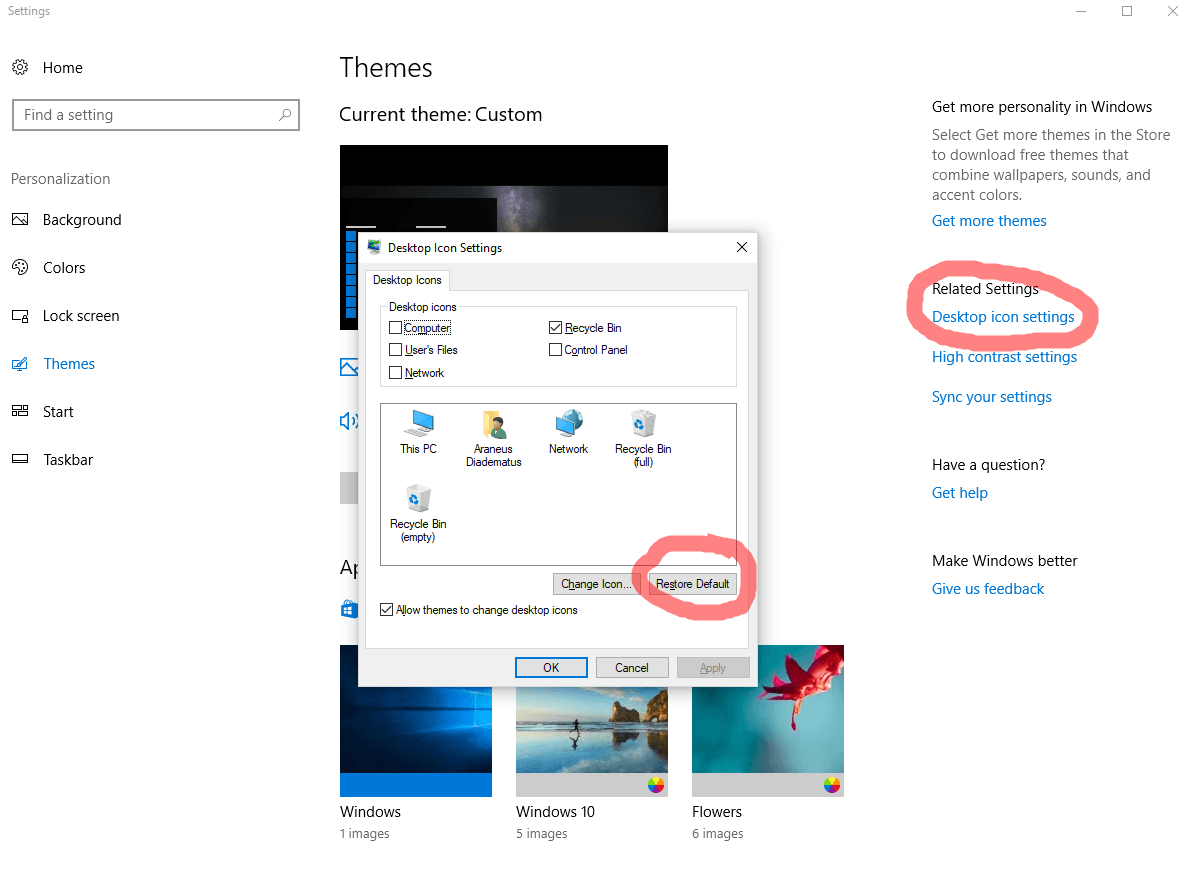Go to Taskbar settings in sidebar
Image resolution: width=1179 pixels, height=894 pixels.
68,460
